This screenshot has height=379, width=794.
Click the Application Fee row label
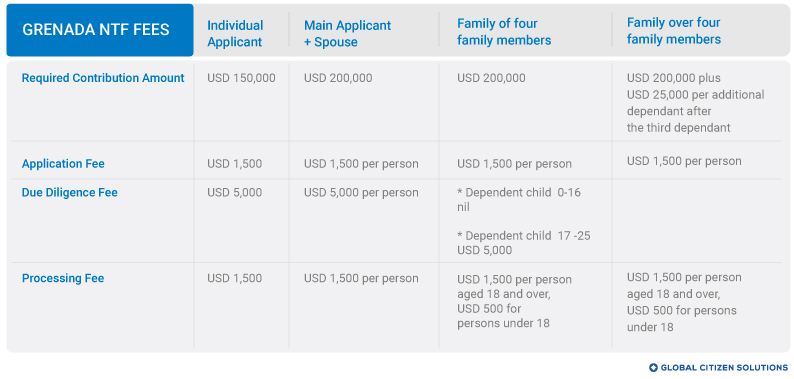[x=63, y=164]
